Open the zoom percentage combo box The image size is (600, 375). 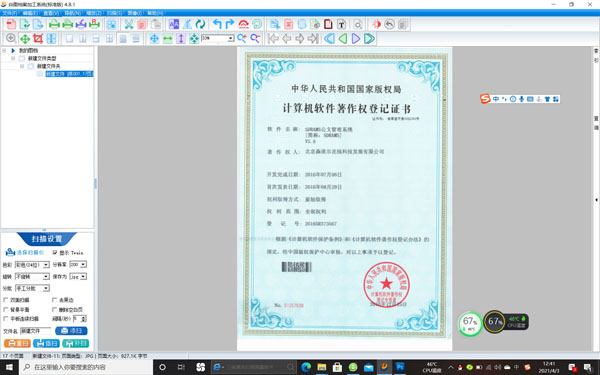(217, 38)
